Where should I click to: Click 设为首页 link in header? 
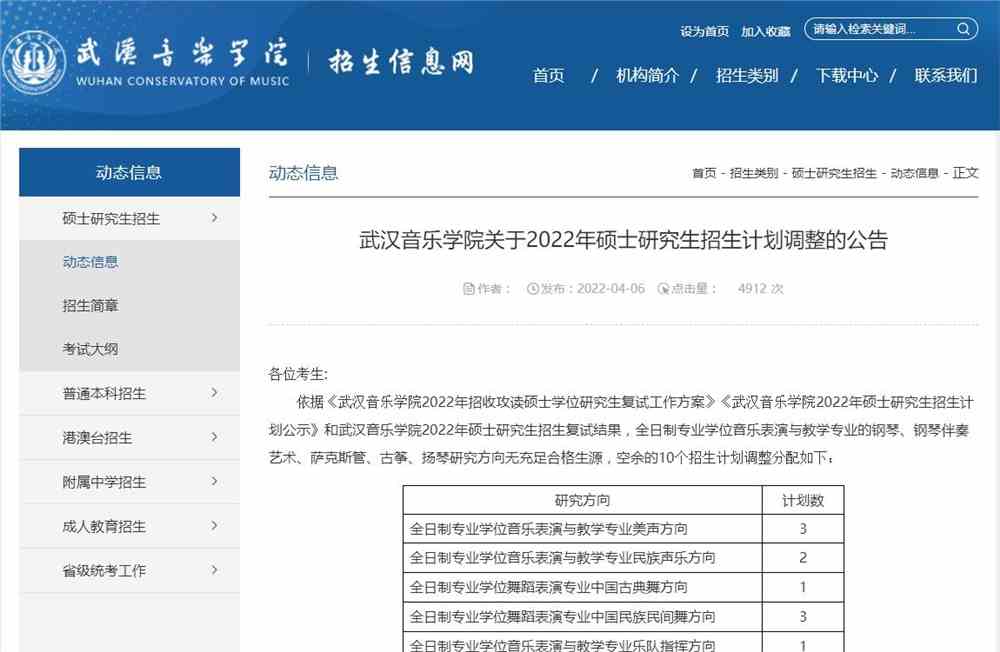(x=704, y=31)
